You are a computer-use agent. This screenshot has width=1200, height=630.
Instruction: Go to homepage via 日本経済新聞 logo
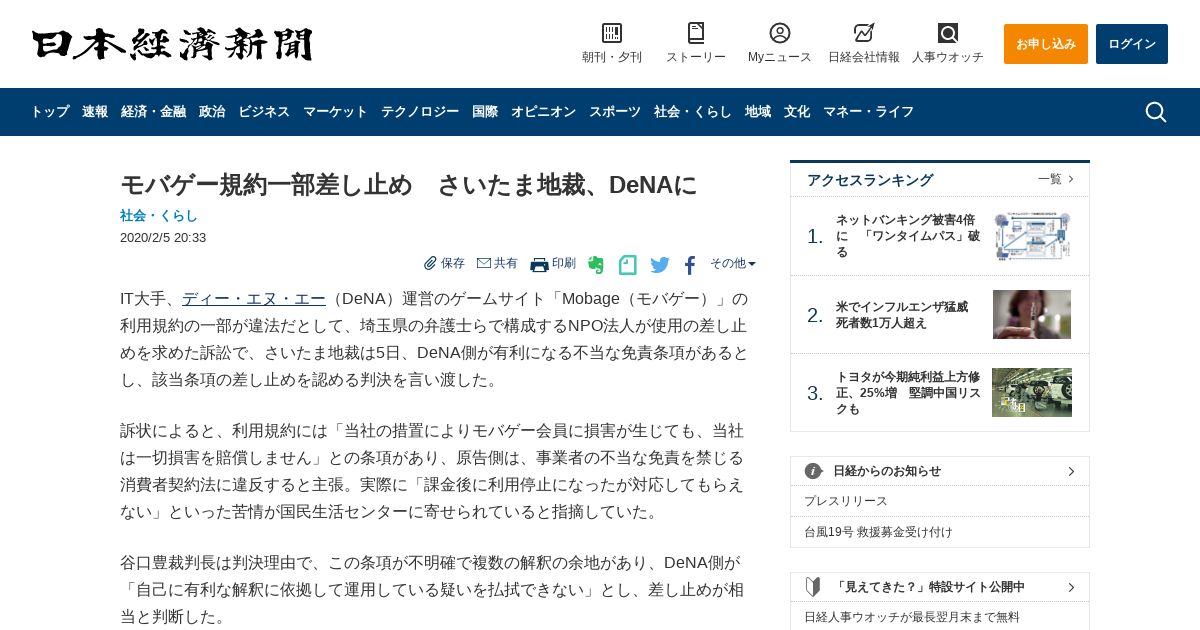[172, 44]
